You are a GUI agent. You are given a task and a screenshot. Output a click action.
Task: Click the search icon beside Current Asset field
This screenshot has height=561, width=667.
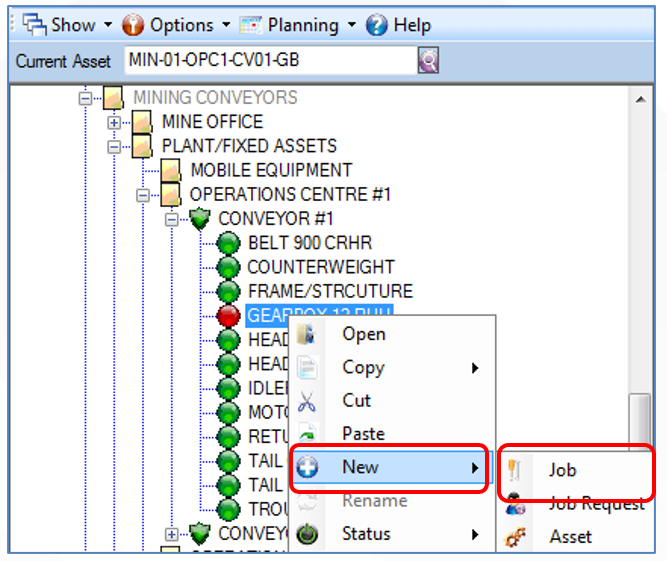(428, 61)
